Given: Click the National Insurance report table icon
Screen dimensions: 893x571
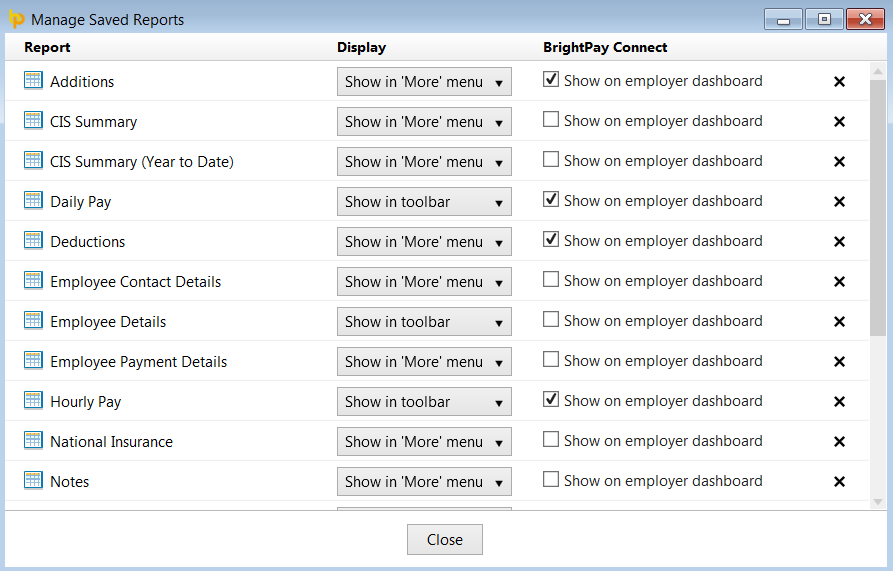Looking at the screenshot, I should tap(33, 440).
